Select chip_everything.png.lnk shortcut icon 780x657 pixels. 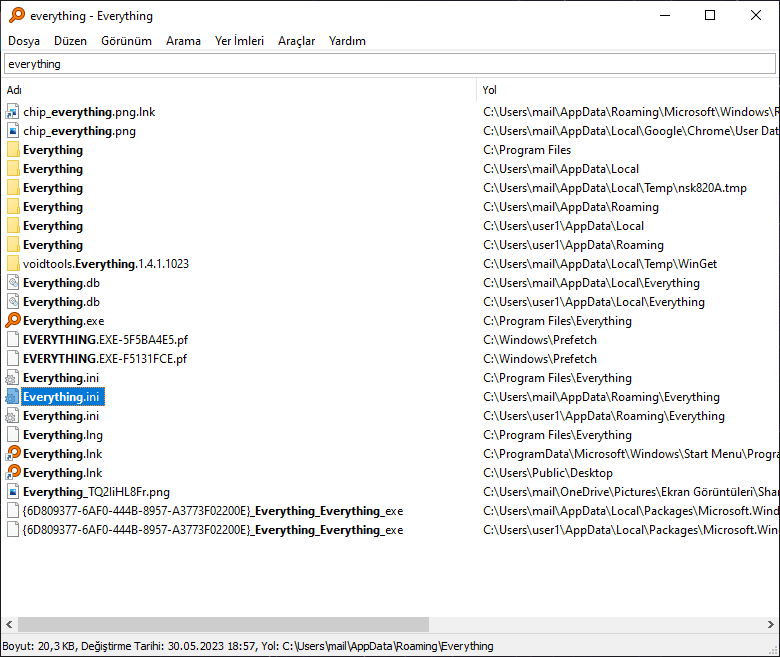[13, 112]
